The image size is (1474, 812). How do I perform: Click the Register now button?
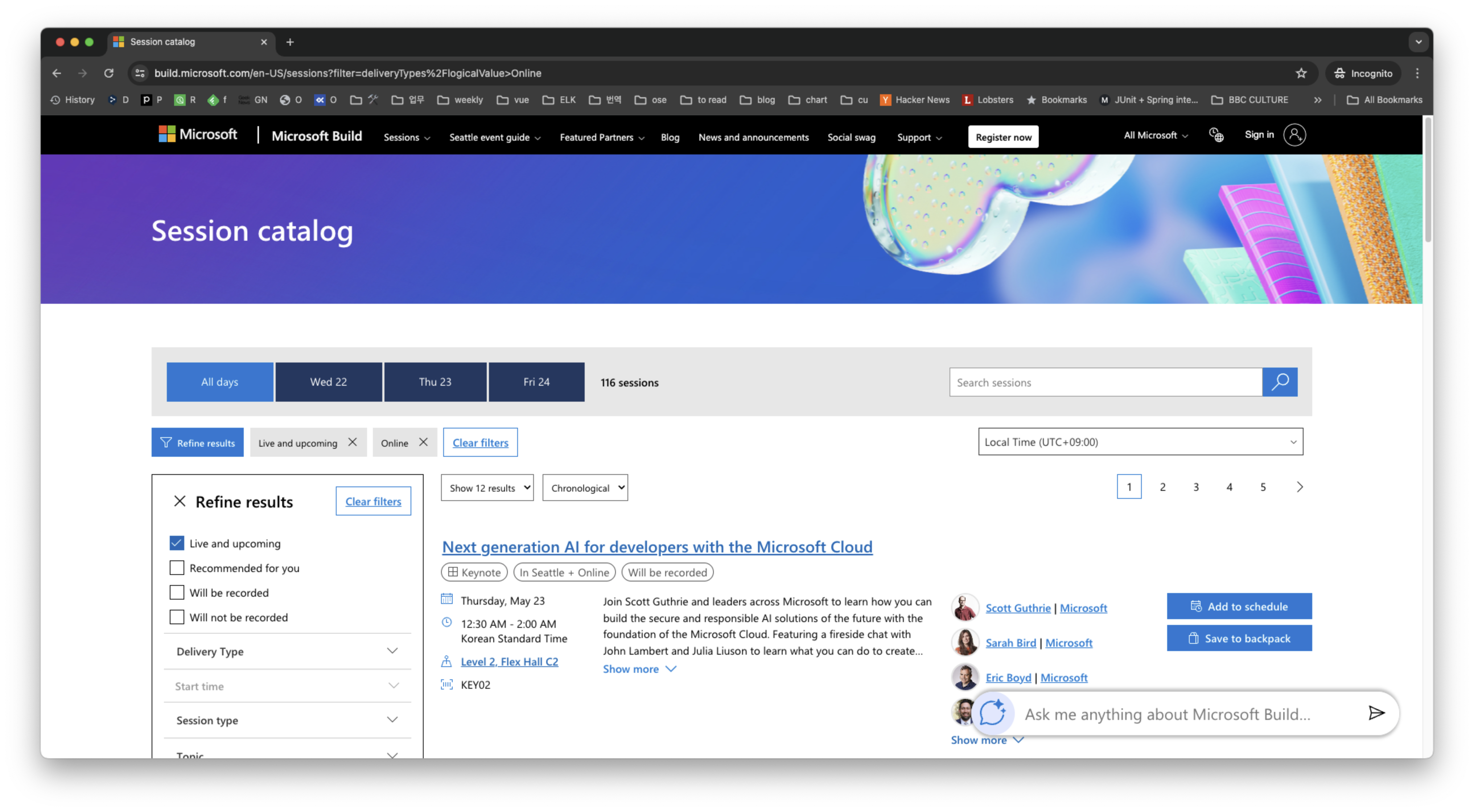[1003, 137]
